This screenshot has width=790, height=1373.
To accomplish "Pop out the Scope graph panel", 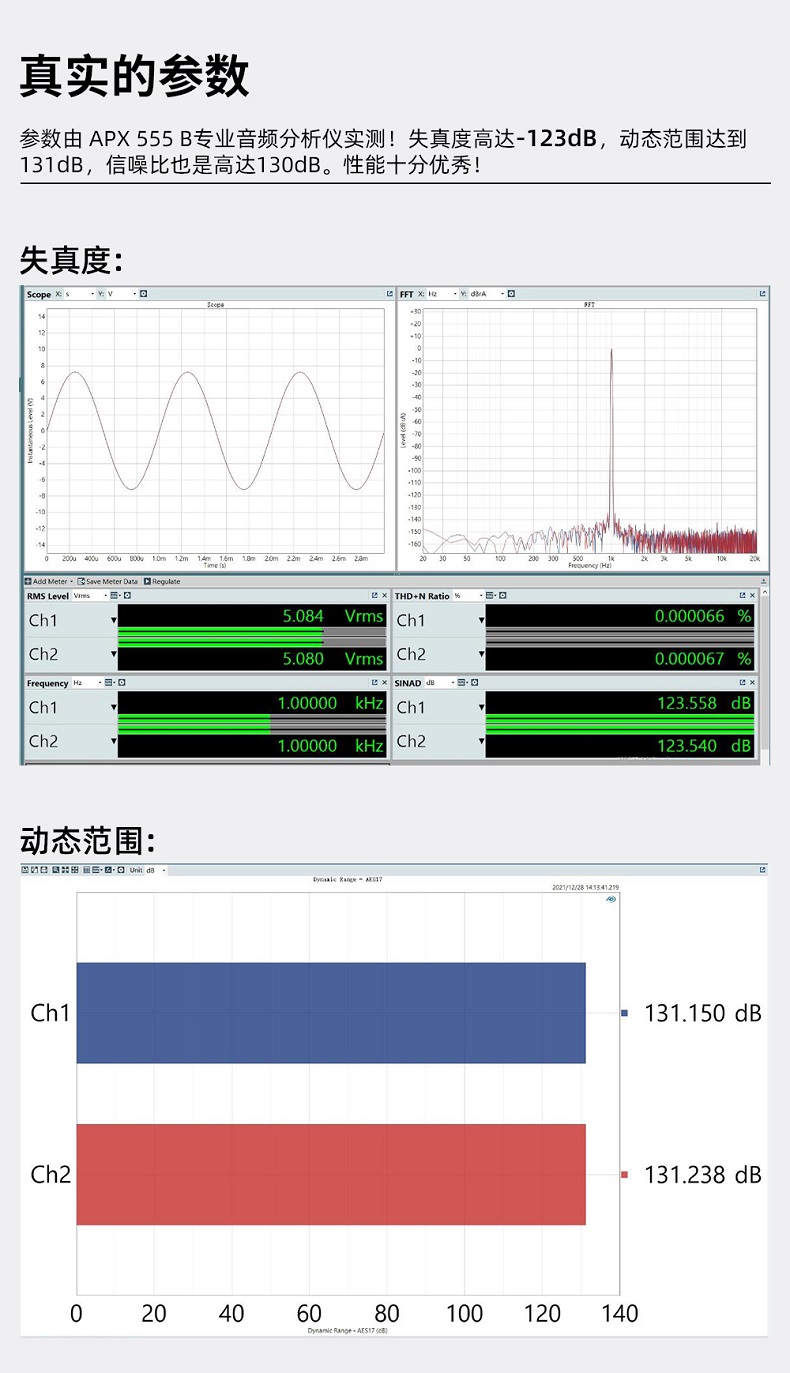I will [389, 294].
